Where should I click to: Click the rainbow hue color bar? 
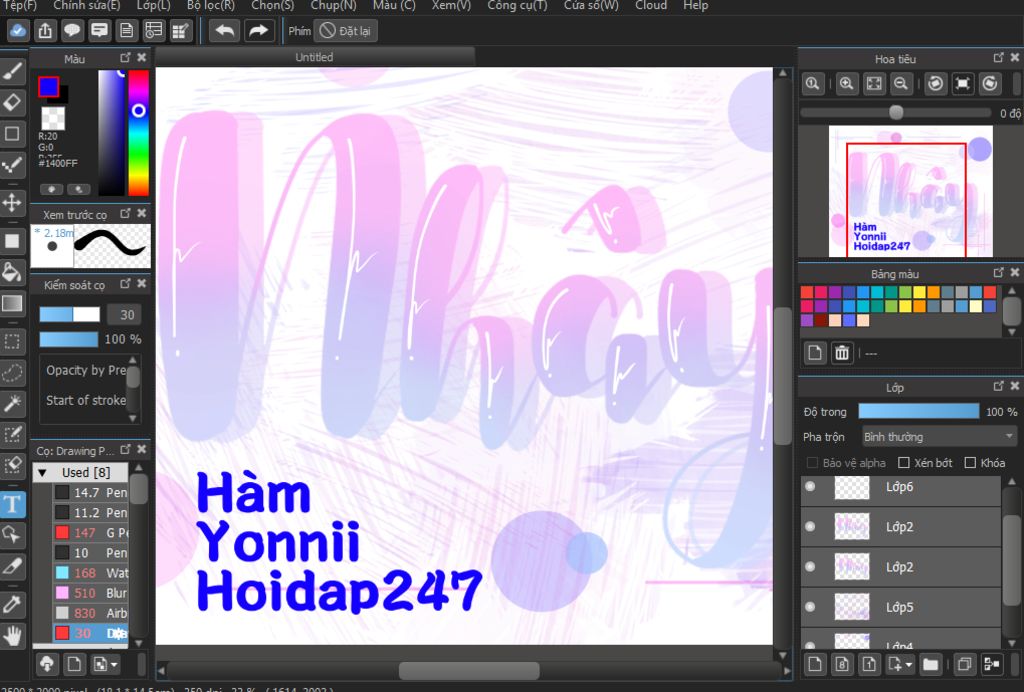pyautogui.click(x=138, y=133)
